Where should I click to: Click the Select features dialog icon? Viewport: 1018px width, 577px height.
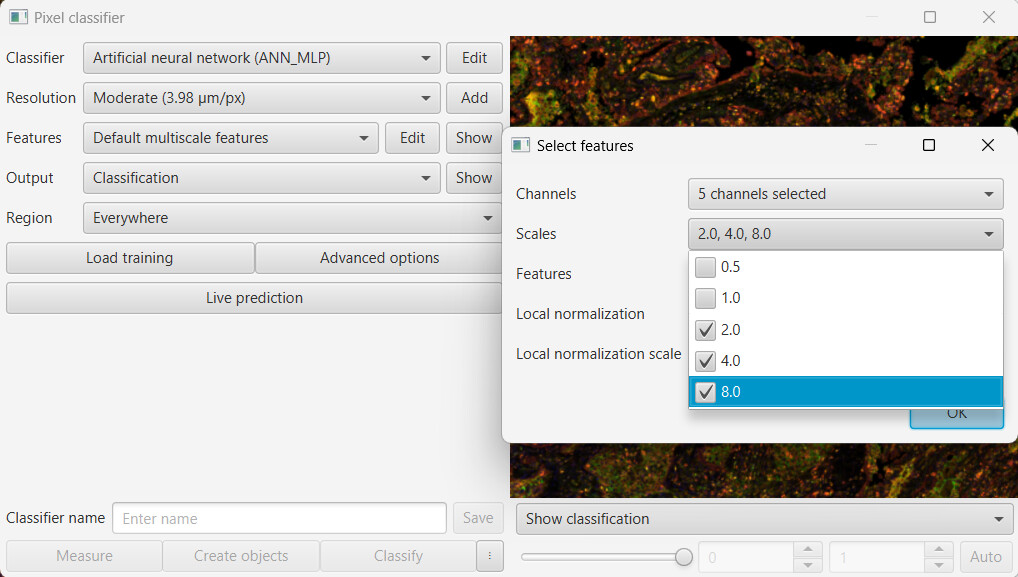coord(520,145)
